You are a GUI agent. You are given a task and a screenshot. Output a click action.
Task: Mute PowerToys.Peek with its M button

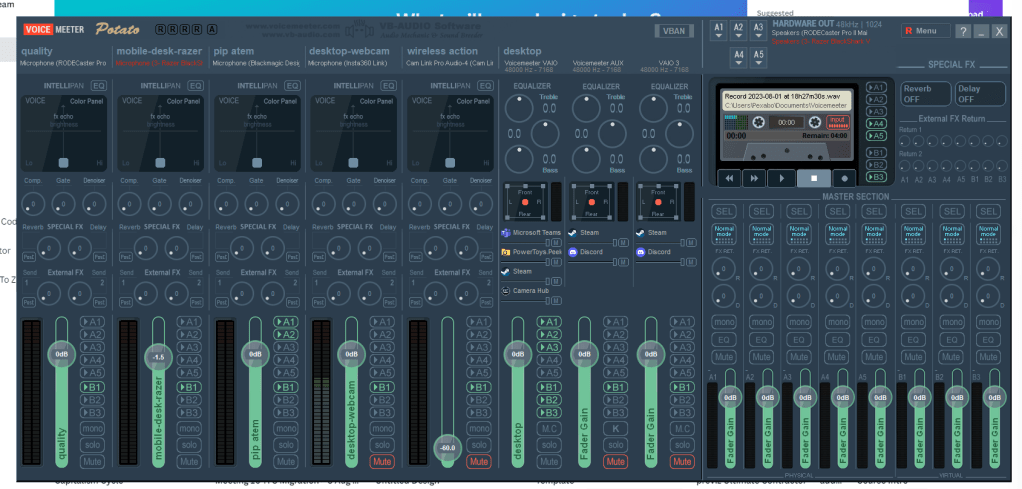click(556, 262)
